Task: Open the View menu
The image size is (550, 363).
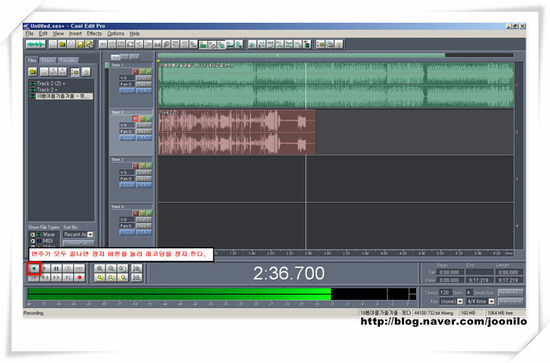Action: point(58,34)
